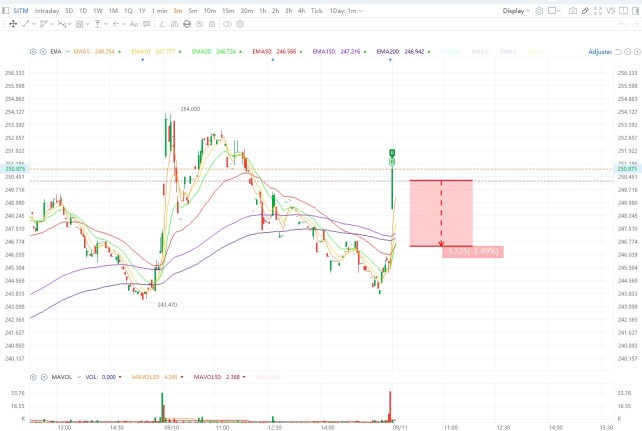Click the VS compare icon
This screenshot has height=431, width=642.
611,11
